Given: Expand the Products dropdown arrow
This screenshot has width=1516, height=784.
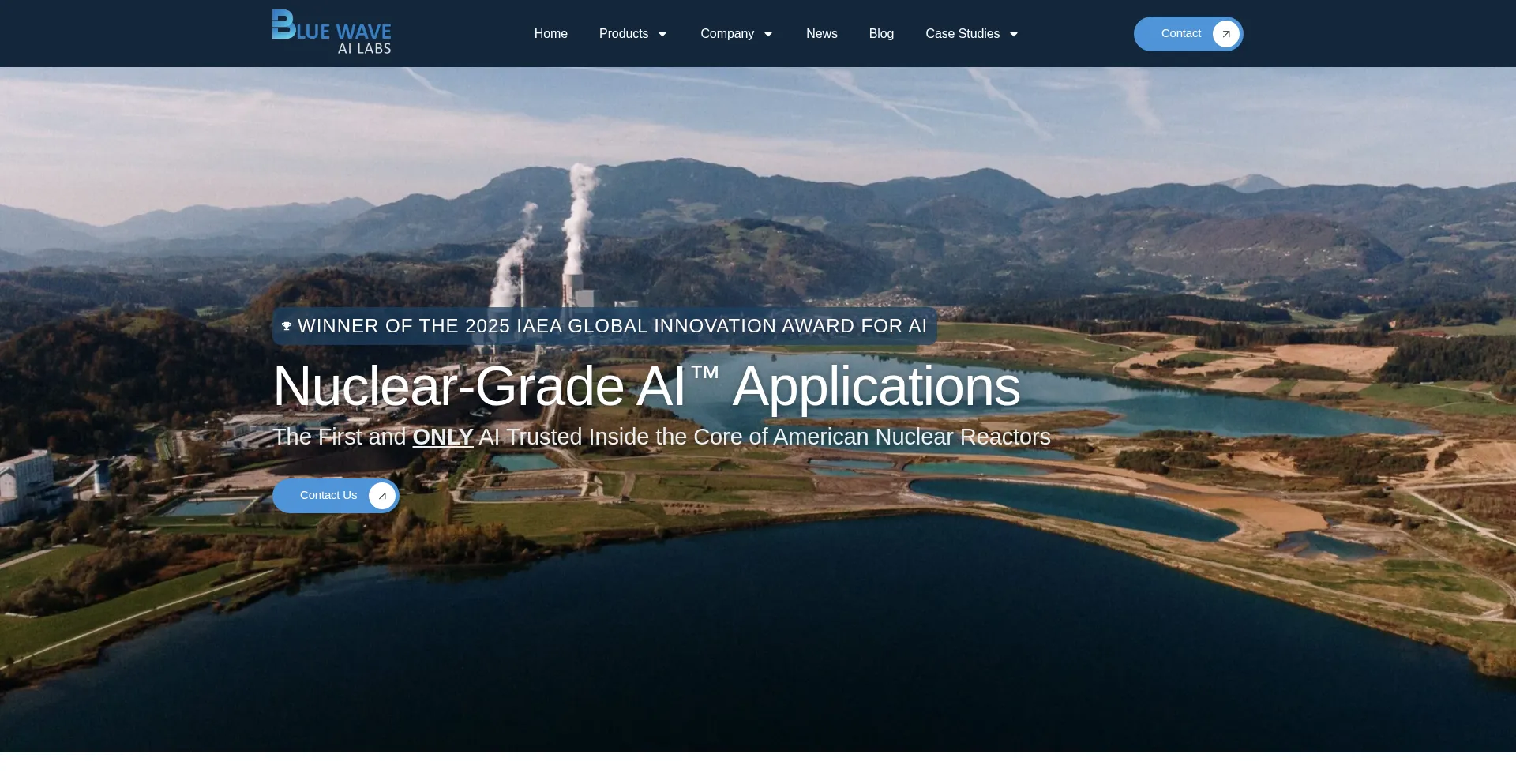Looking at the screenshot, I should point(662,34).
